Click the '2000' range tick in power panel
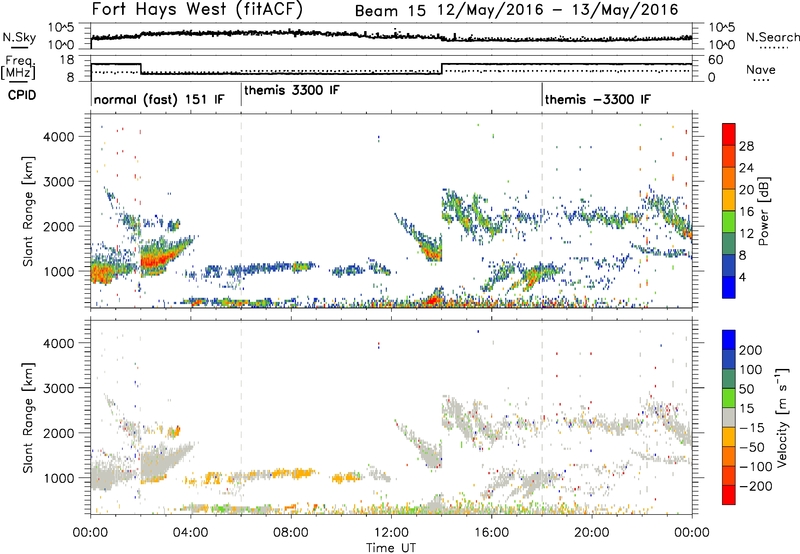The image size is (800, 554). [x=58, y=226]
